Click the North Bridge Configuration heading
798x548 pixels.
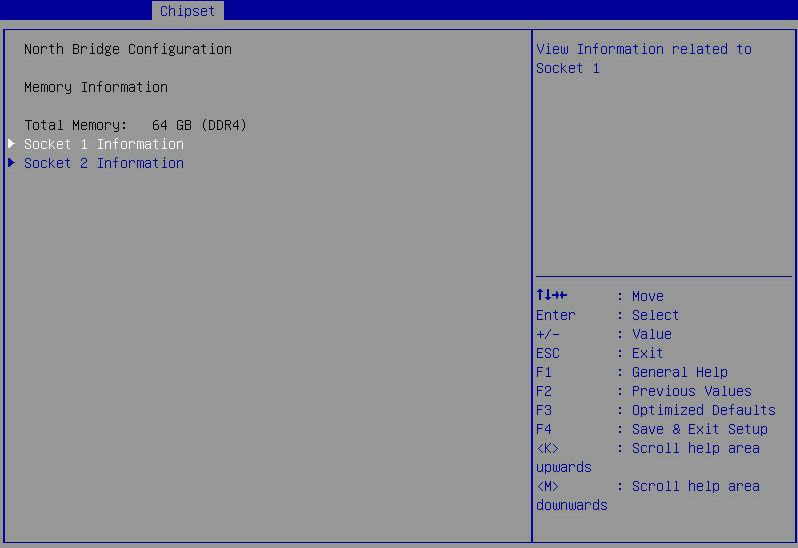pos(128,49)
